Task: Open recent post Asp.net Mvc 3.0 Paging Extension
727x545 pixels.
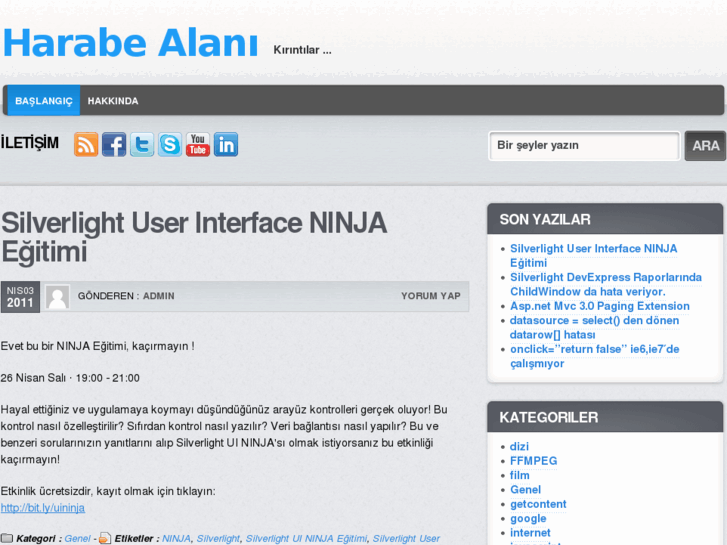Action: pyautogui.click(x=599, y=306)
